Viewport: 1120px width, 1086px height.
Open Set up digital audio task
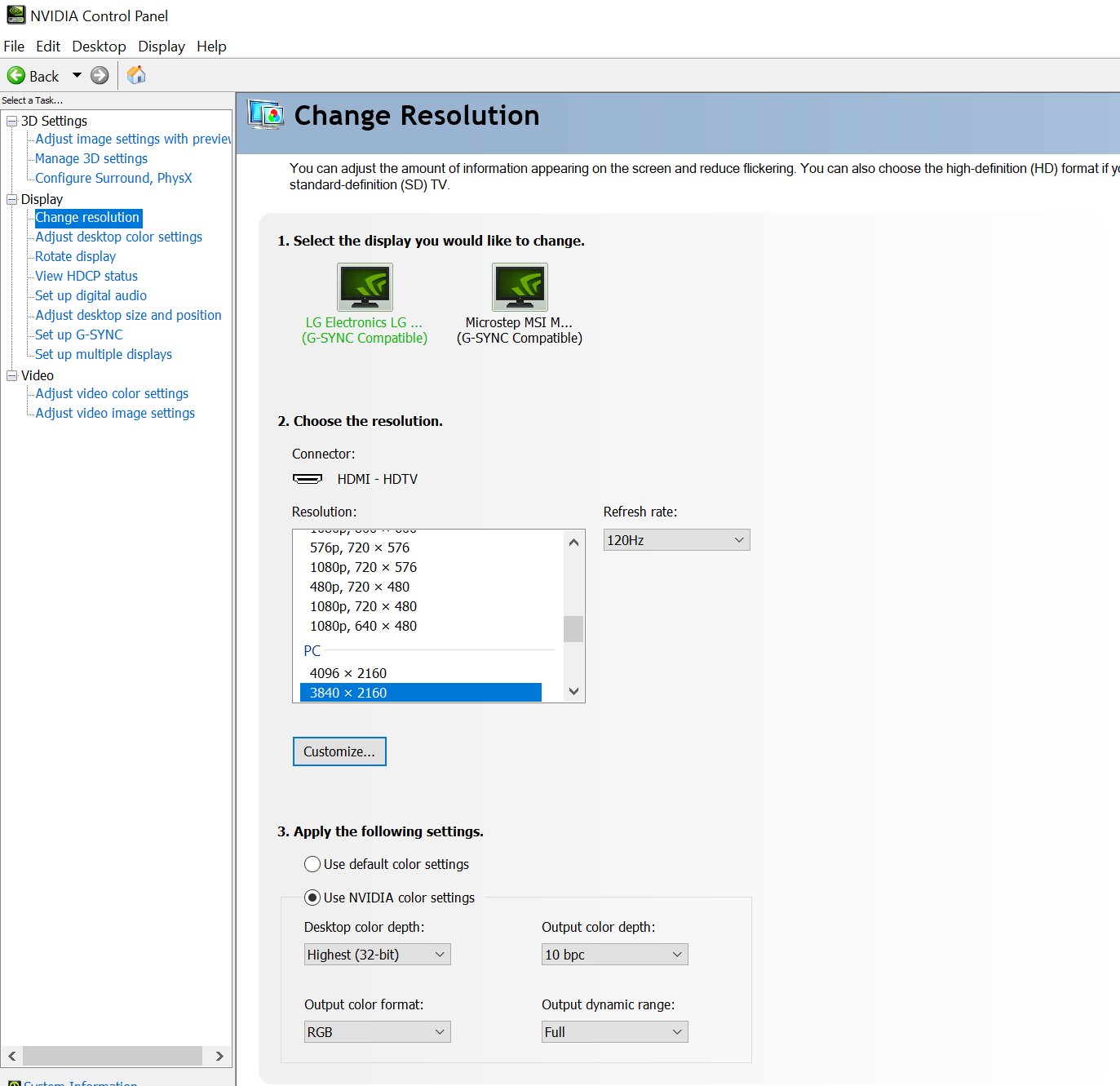(x=91, y=296)
